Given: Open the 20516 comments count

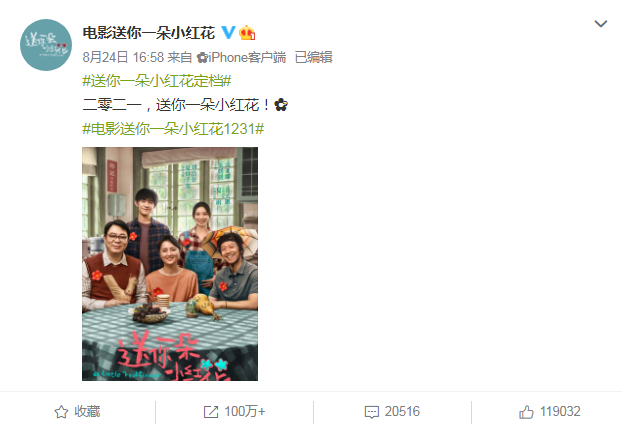Looking at the screenshot, I should point(402,412).
